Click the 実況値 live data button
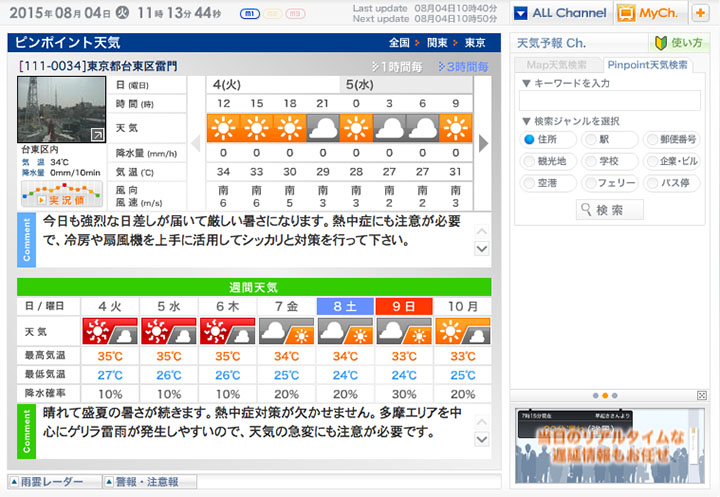 coord(62,199)
